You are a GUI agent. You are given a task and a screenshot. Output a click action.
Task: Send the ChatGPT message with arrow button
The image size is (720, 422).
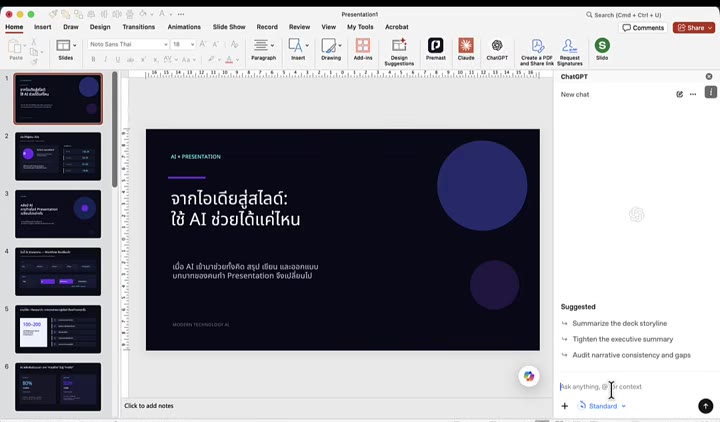pyautogui.click(x=705, y=406)
